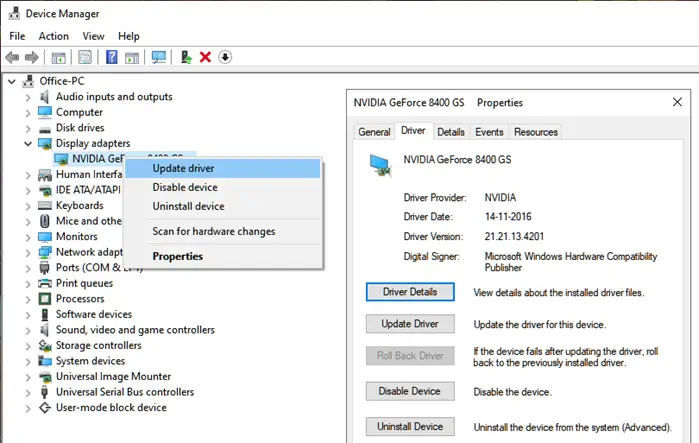Click the NVIDIA display adapter icon in Properties
This screenshot has height=443, width=699.
380,165
